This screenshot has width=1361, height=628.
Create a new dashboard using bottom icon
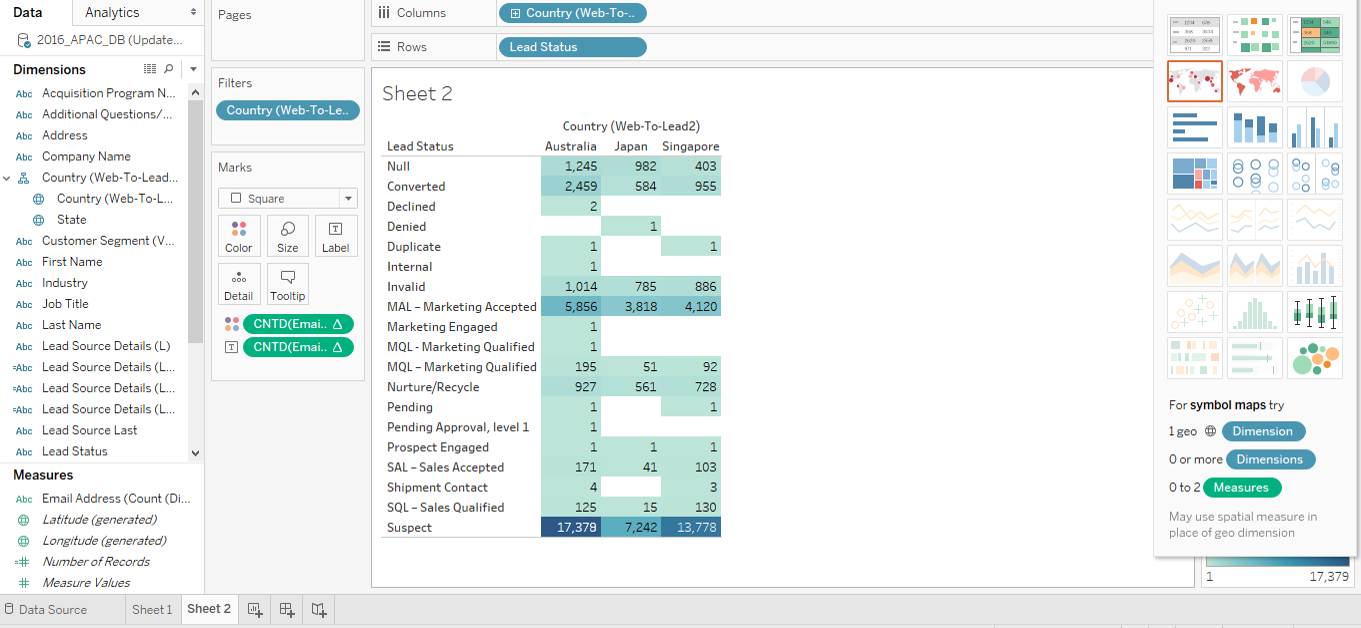(287, 609)
